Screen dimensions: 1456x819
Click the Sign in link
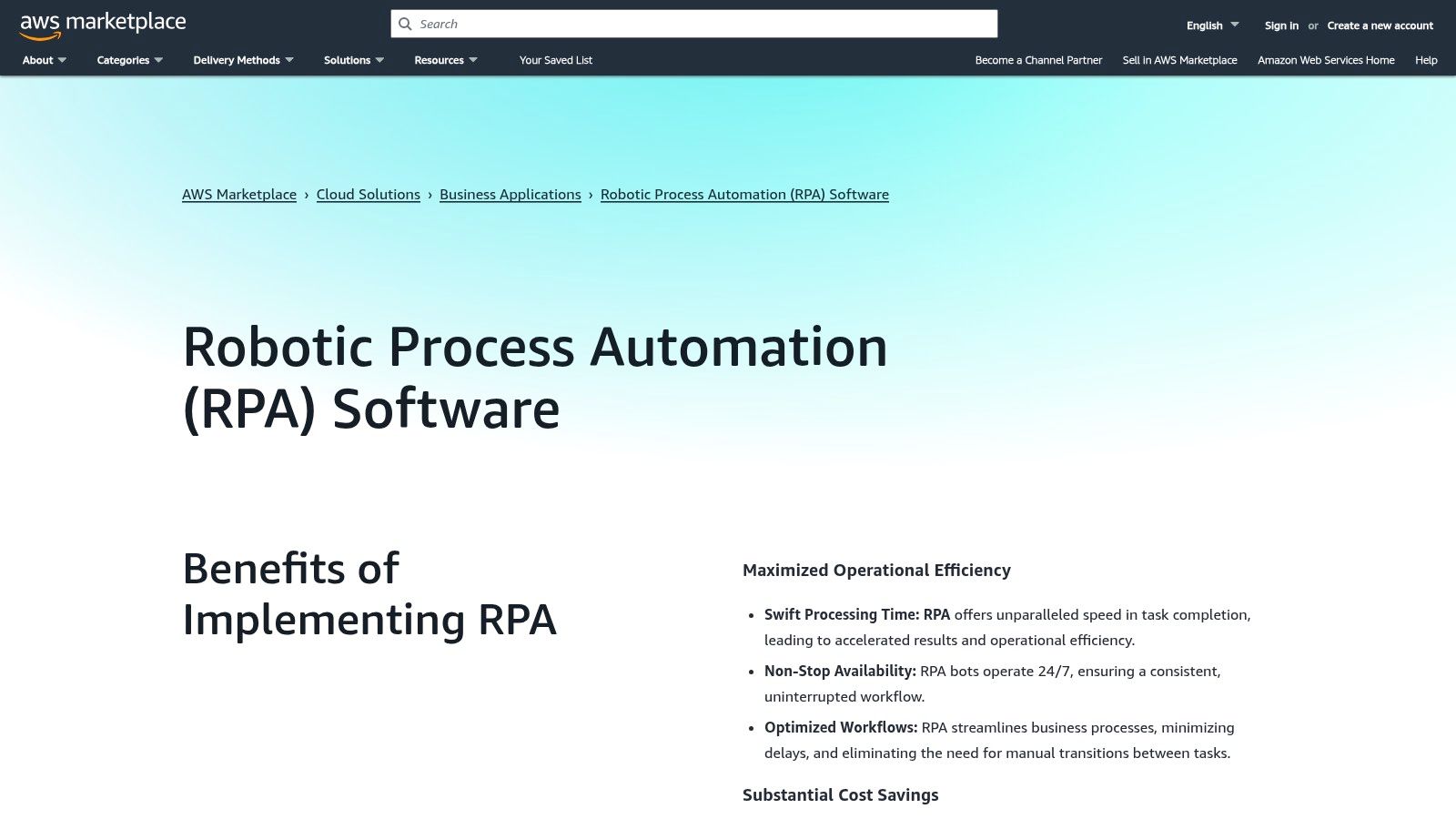(1281, 25)
